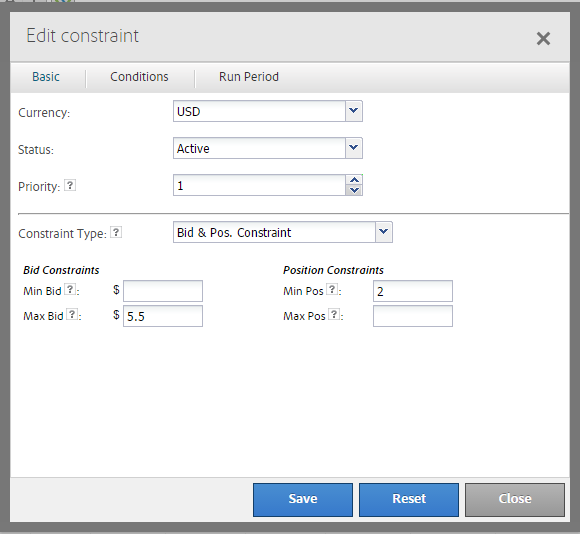Focus the empty Min Bid field
Image resolution: width=580 pixels, height=534 pixels.
pos(163,291)
